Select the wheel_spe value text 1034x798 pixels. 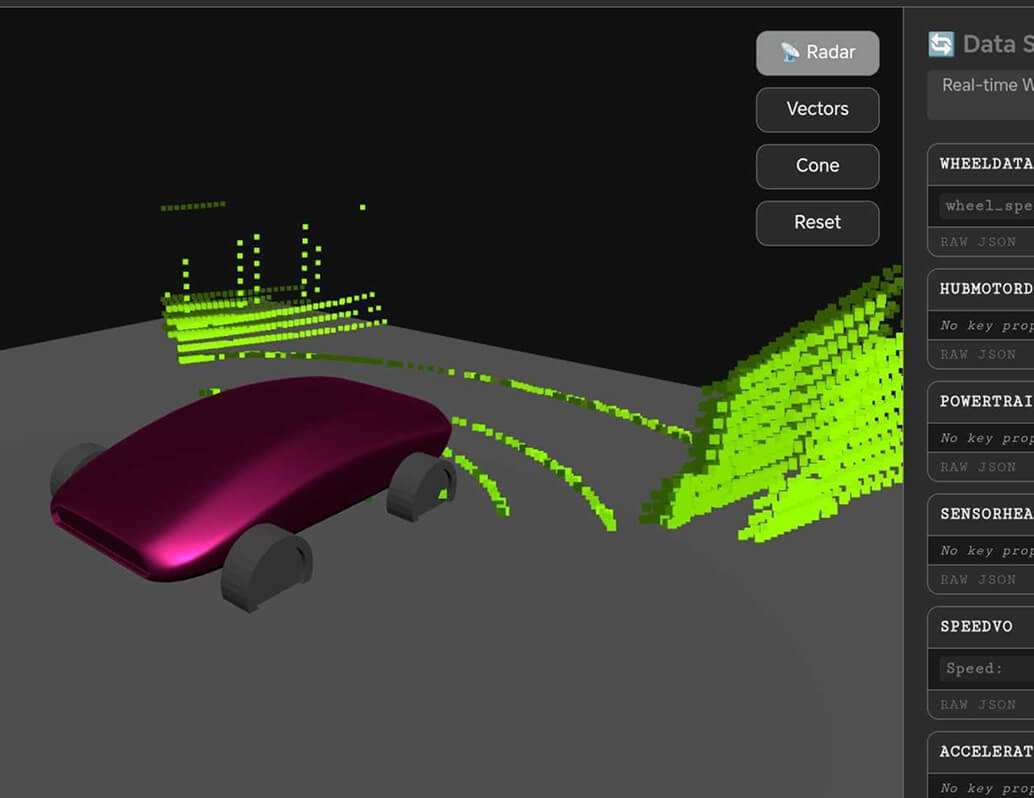(x=987, y=206)
